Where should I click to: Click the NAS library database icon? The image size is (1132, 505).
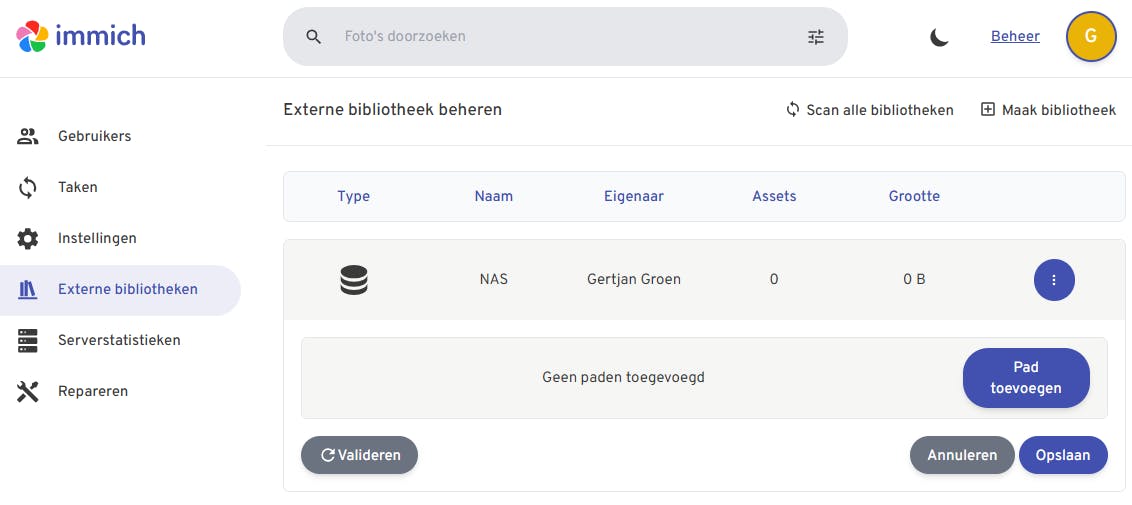tap(354, 280)
